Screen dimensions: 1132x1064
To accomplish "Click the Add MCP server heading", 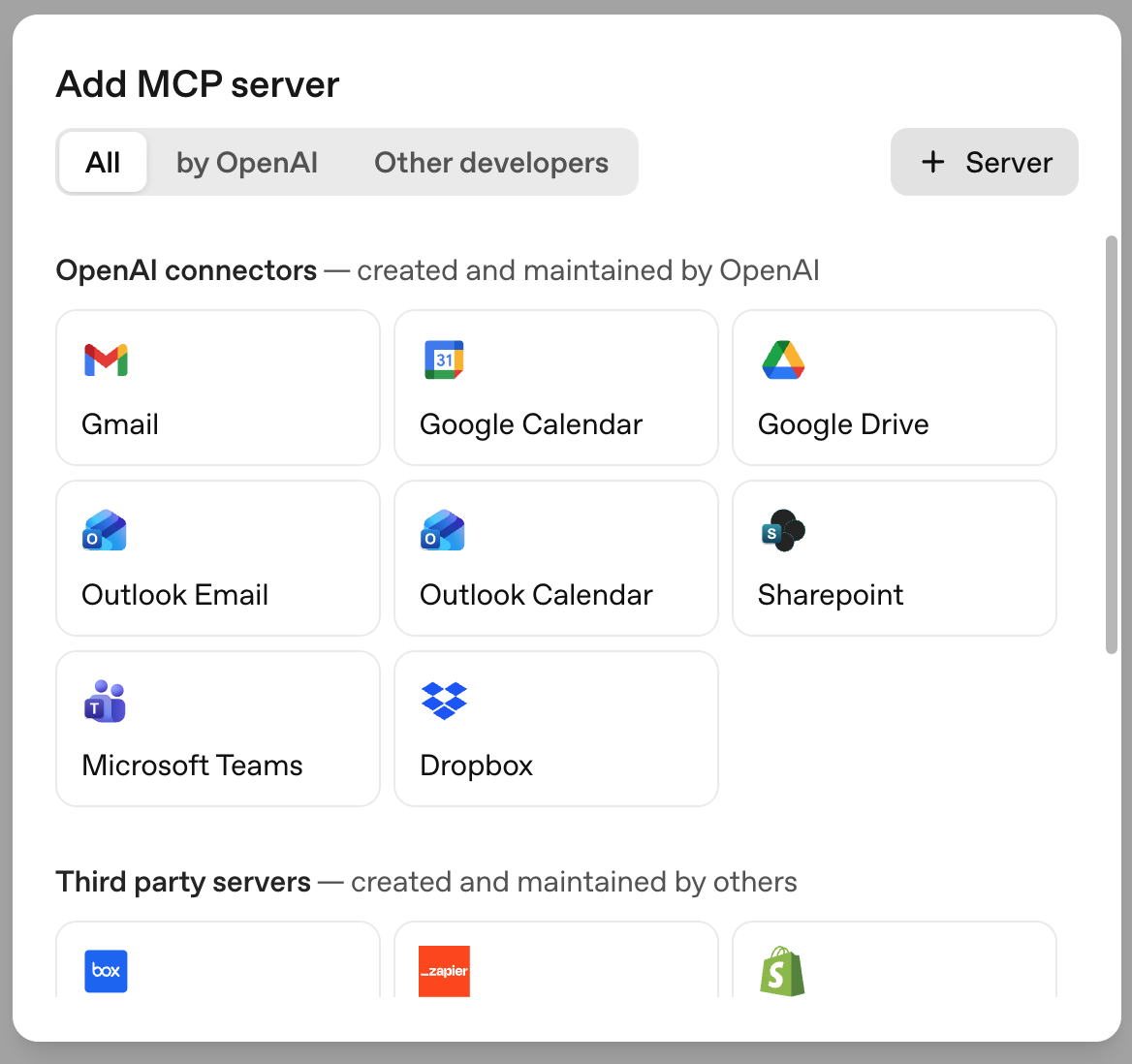I will point(198,83).
